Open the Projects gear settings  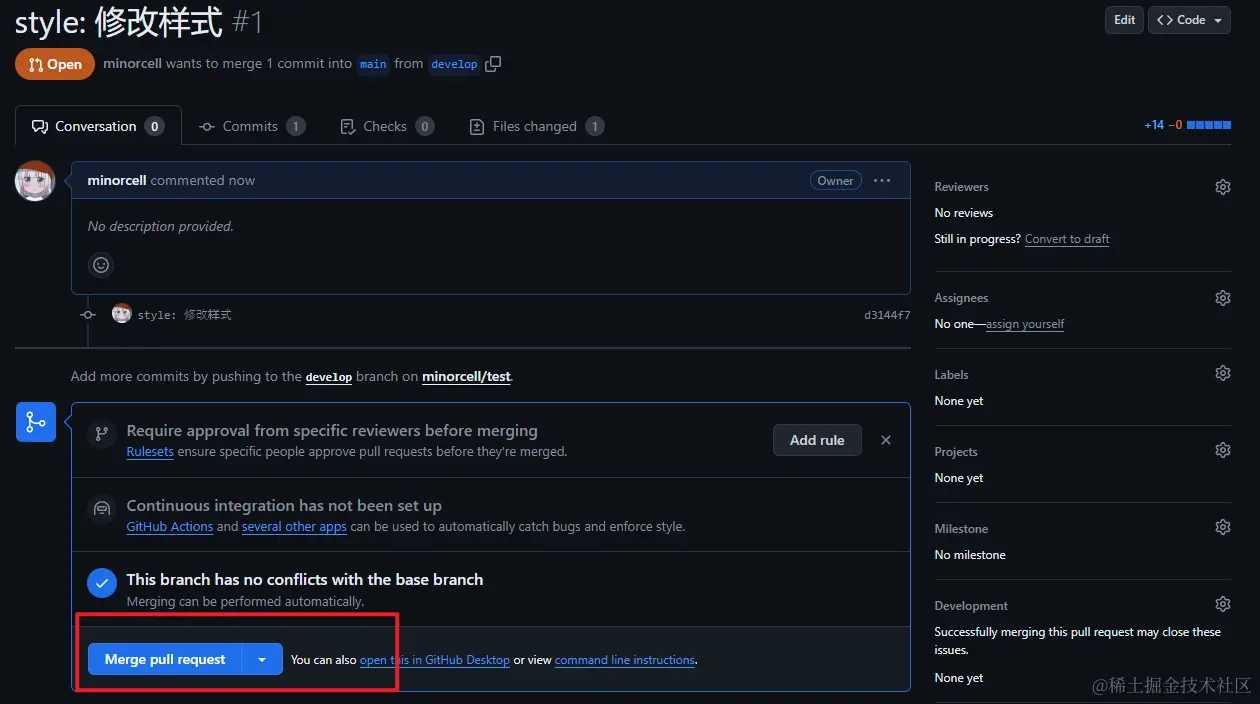[1222, 450]
